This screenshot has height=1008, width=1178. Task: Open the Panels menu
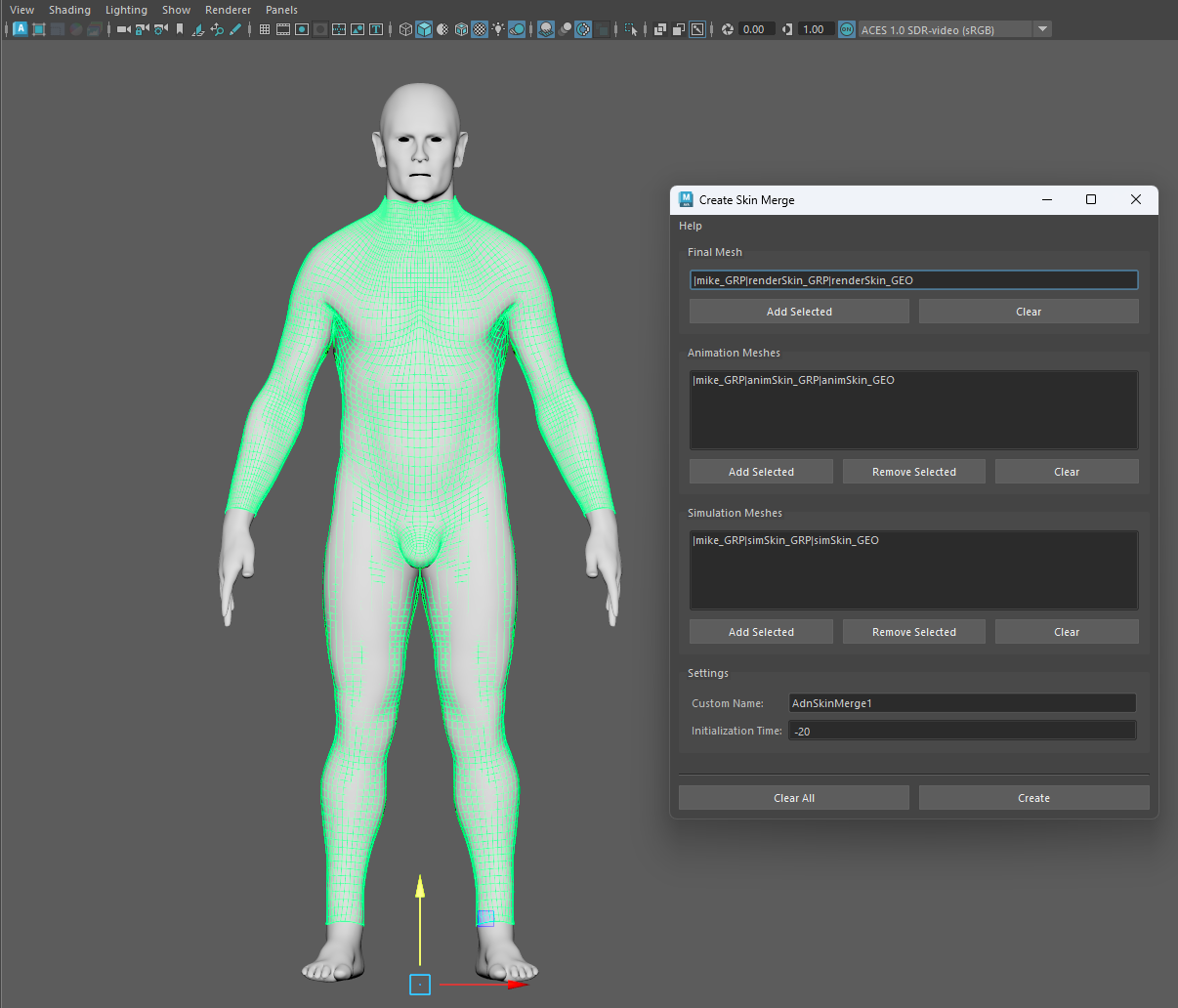(x=281, y=10)
